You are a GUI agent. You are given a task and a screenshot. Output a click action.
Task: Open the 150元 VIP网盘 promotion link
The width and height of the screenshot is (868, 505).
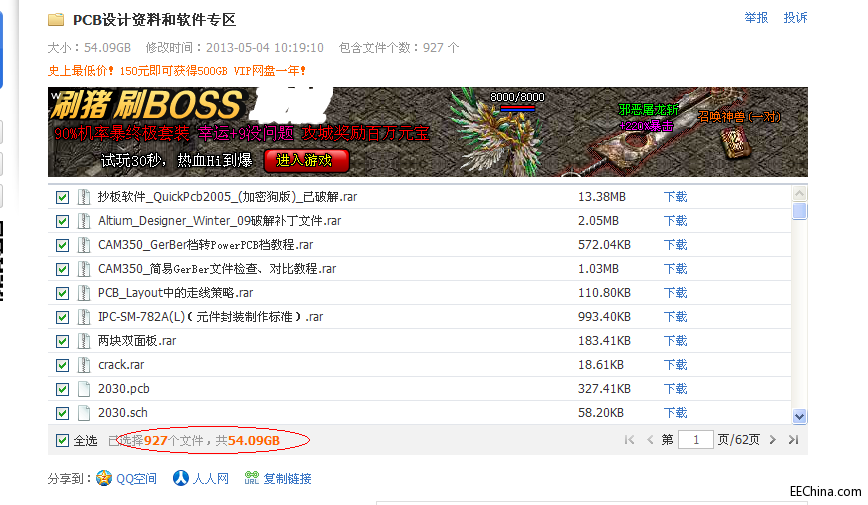coord(177,71)
